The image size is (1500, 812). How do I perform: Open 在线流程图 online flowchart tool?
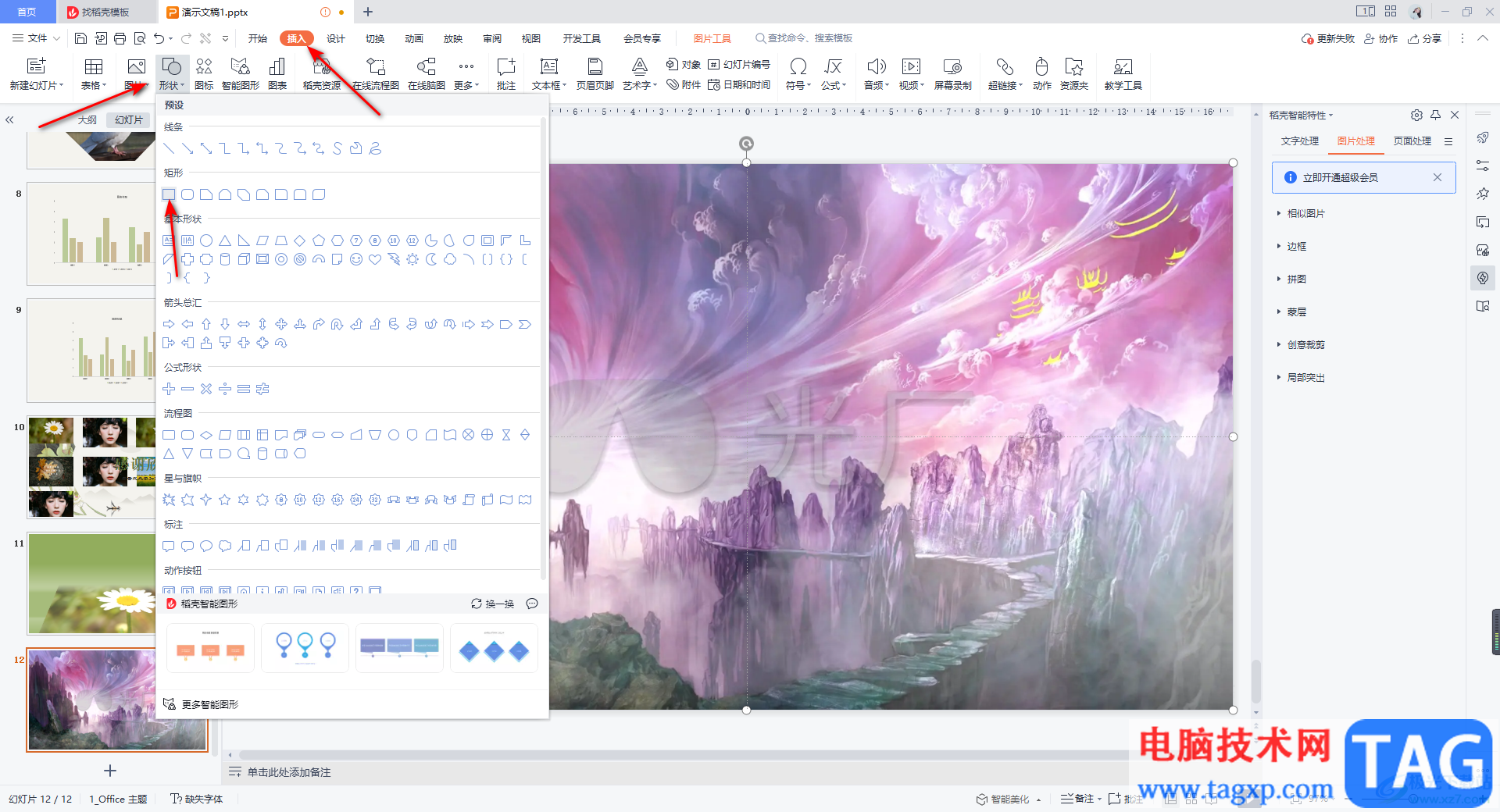pos(376,74)
